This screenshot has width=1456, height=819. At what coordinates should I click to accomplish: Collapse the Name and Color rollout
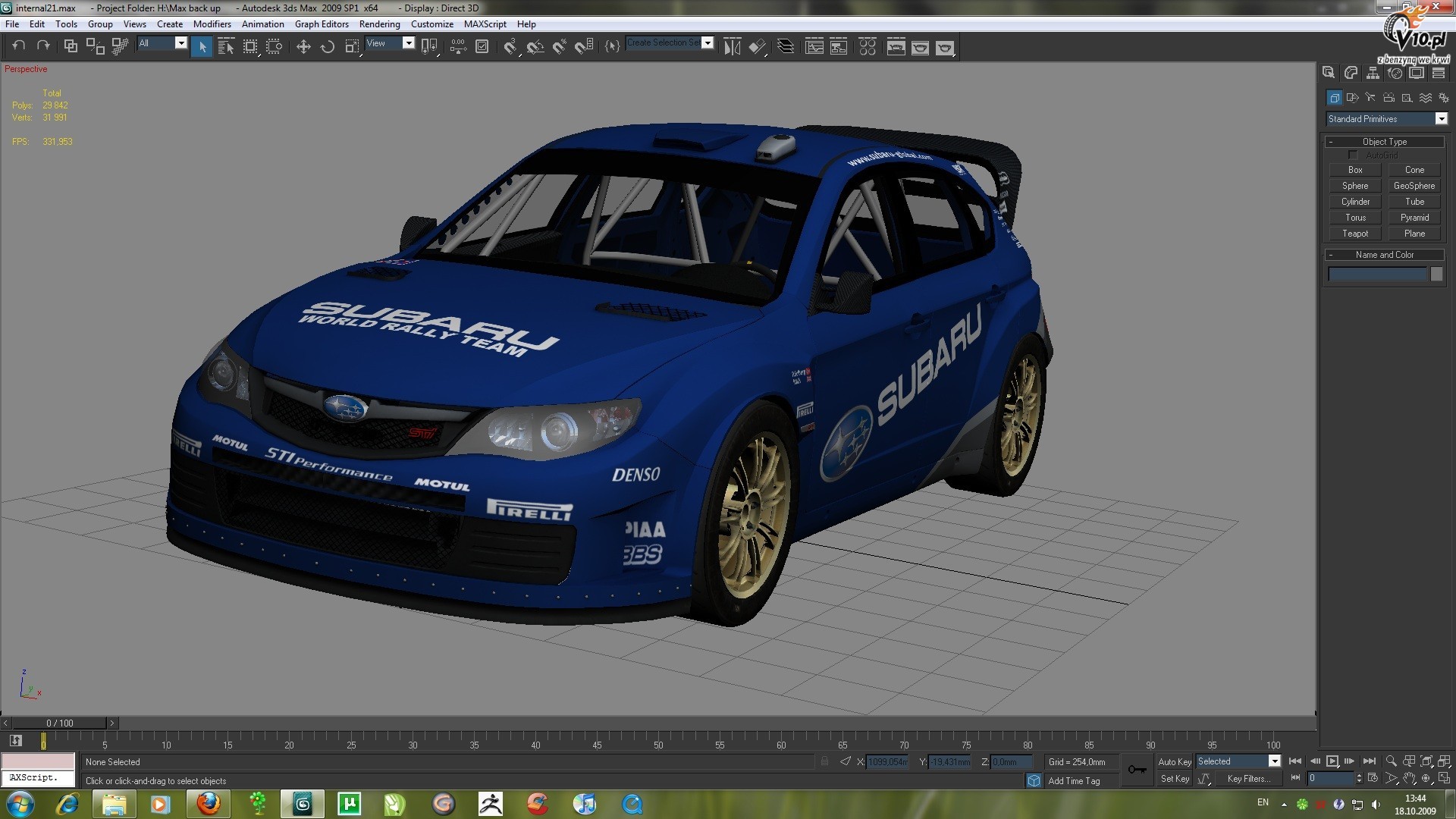[1384, 255]
